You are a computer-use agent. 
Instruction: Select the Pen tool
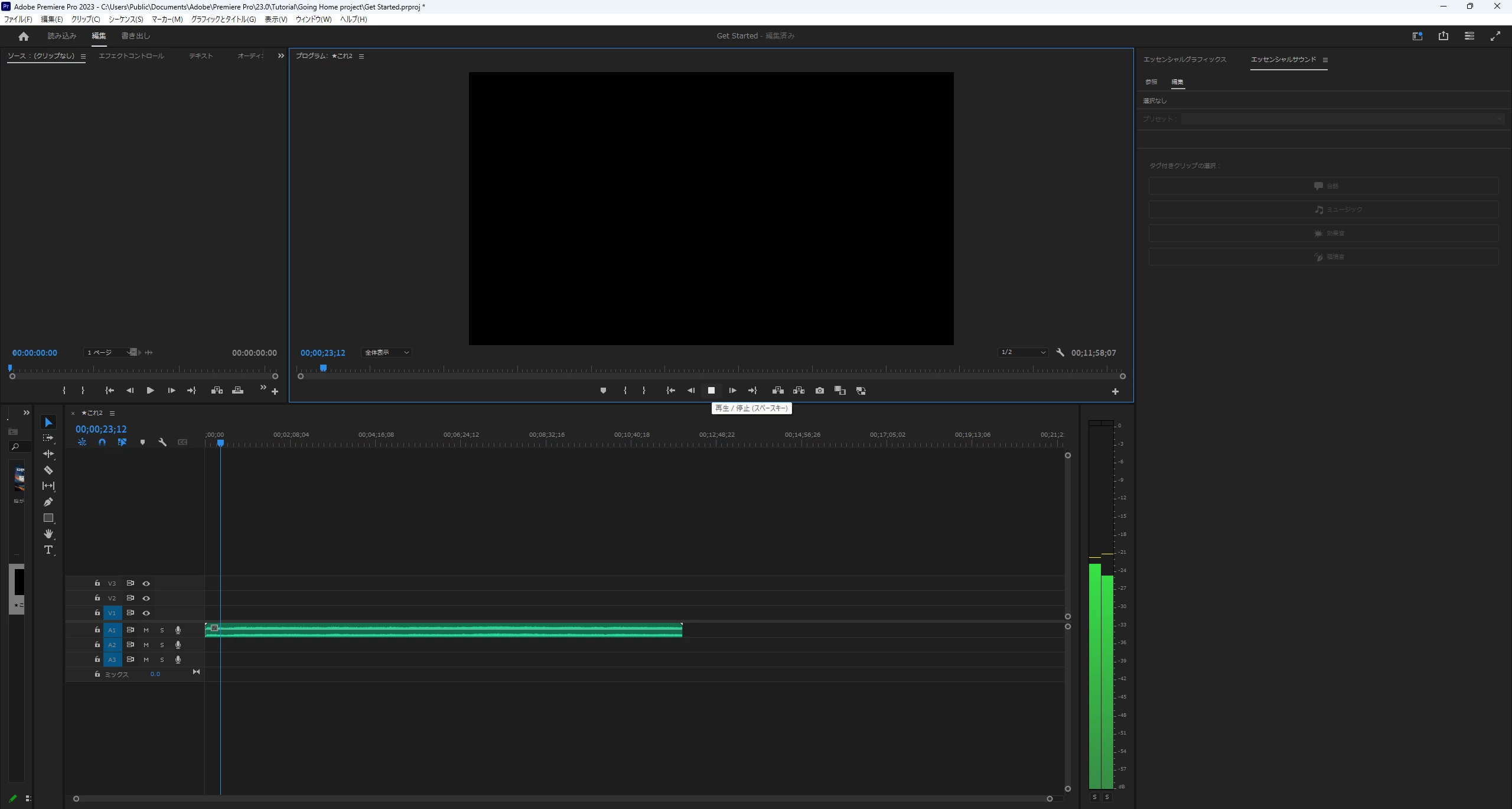tap(48, 502)
